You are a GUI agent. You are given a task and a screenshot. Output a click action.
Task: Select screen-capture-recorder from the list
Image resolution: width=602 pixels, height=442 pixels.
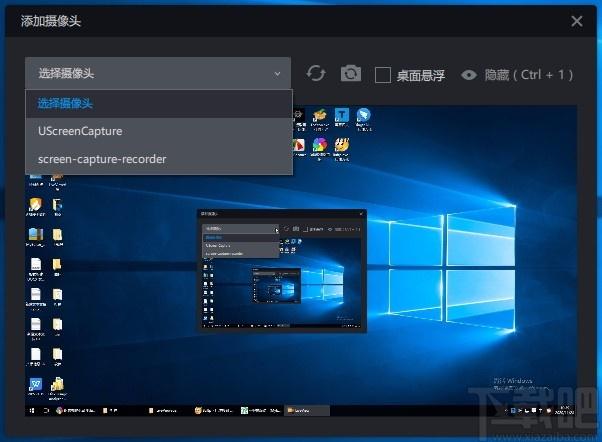click(x=159, y=159)
